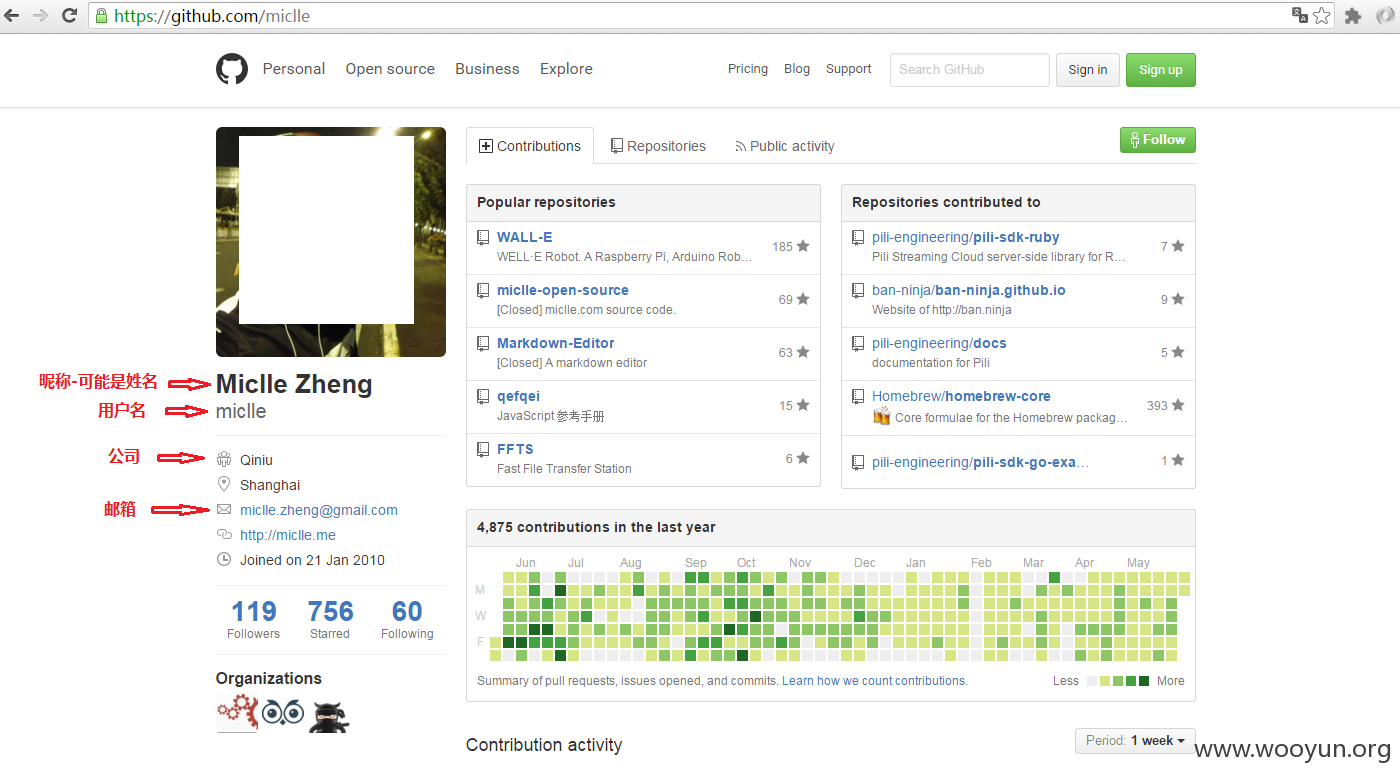Bookmark page with star icon

pyautogui.click(x=1322, y=16)
